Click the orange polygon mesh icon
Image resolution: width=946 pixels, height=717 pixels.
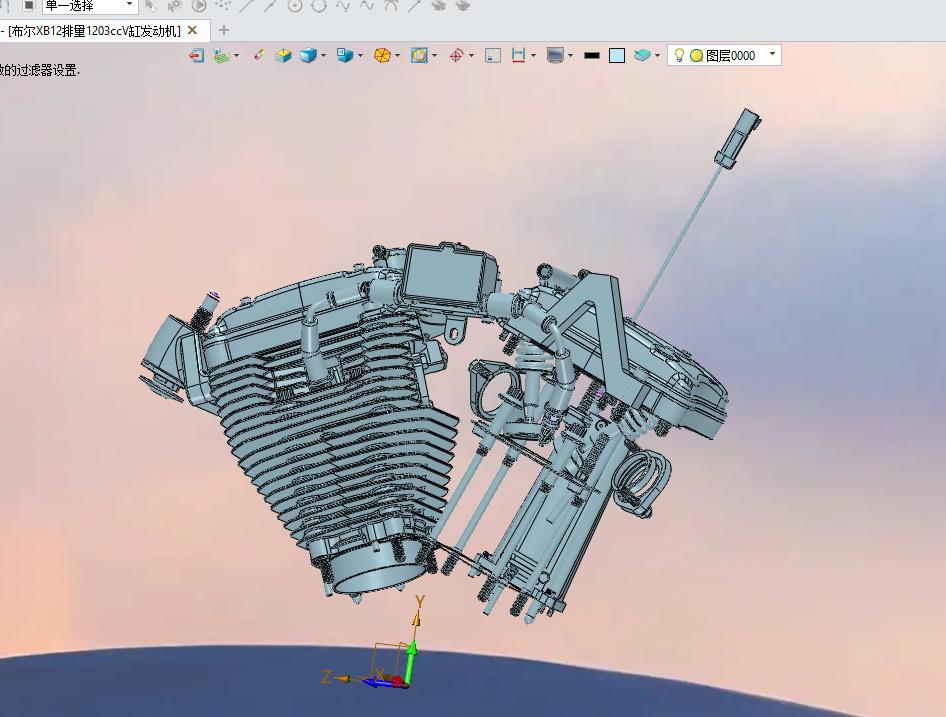pos(383,56)
